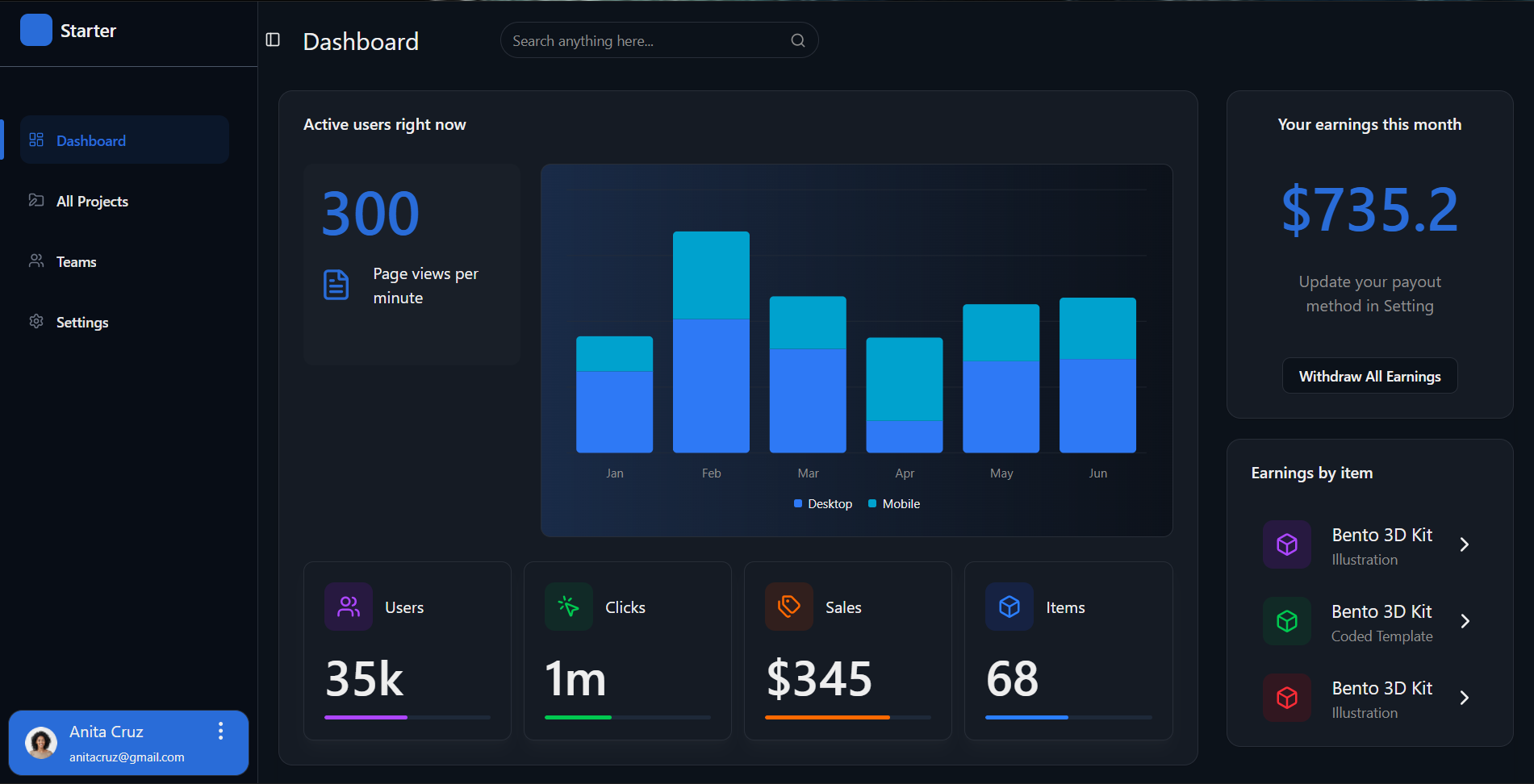Select Dashboard in the navigation menu

[x=90, y=140]
